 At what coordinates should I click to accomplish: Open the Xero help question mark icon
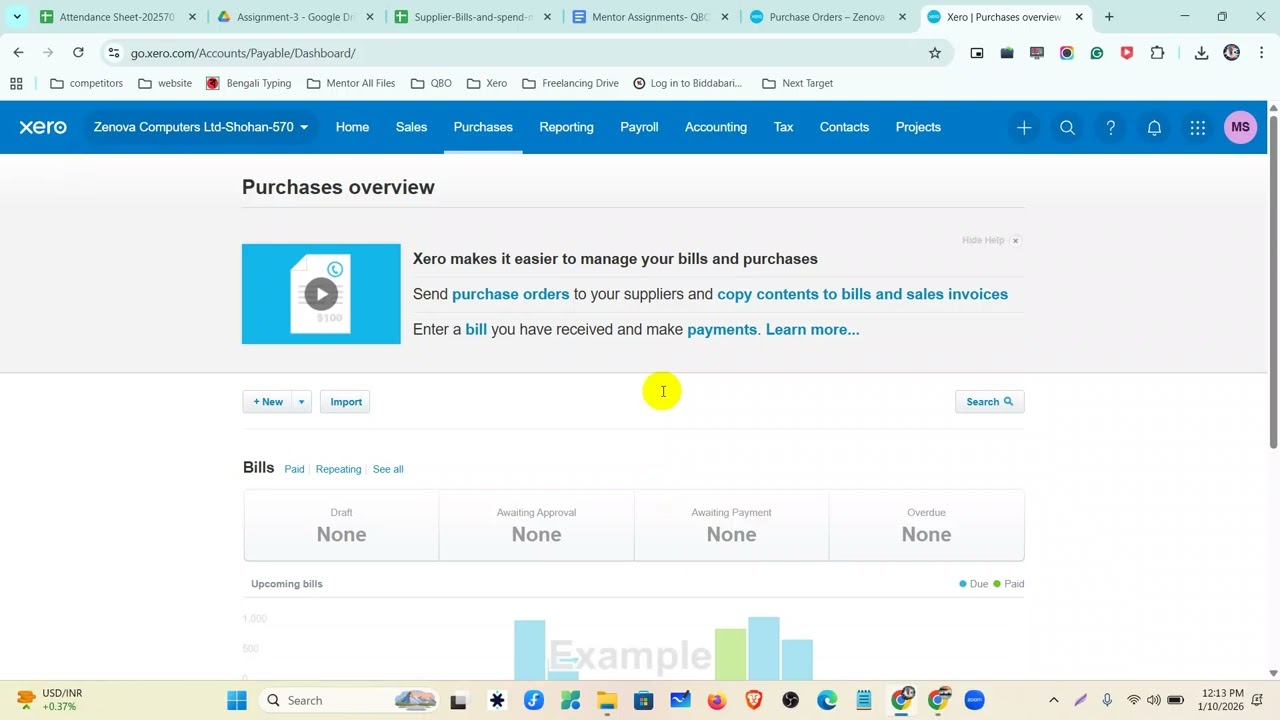point(1110,128)
